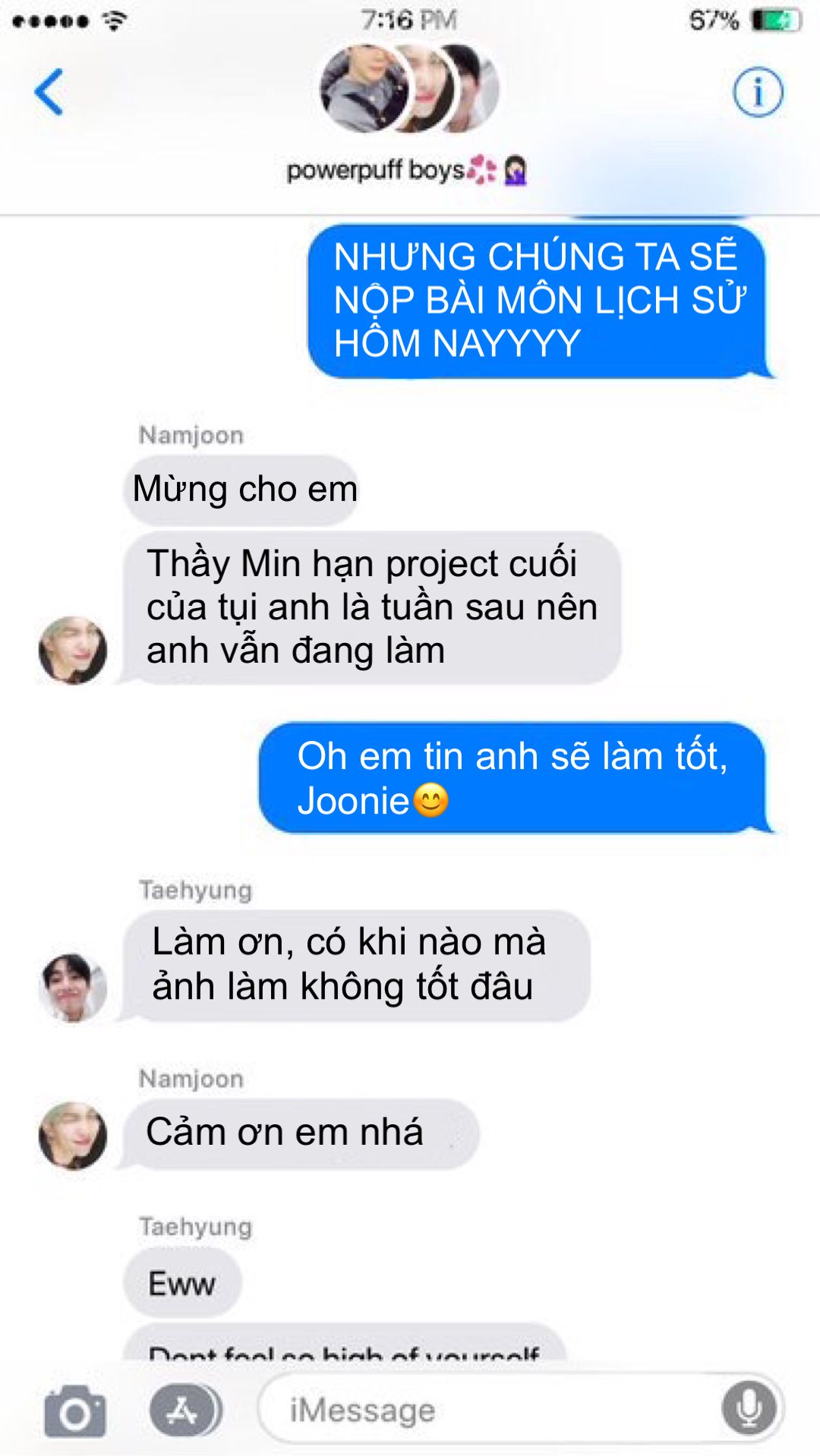
Task: Open the conversation info button
Action: pyautogui.click(x=757, y=93)
